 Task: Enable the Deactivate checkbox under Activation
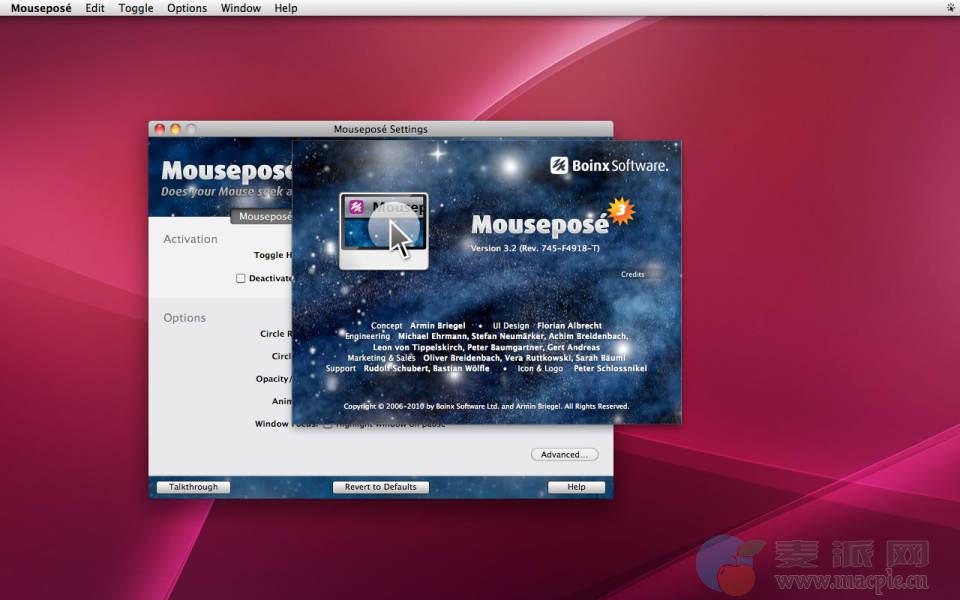[x=240, y=278]
